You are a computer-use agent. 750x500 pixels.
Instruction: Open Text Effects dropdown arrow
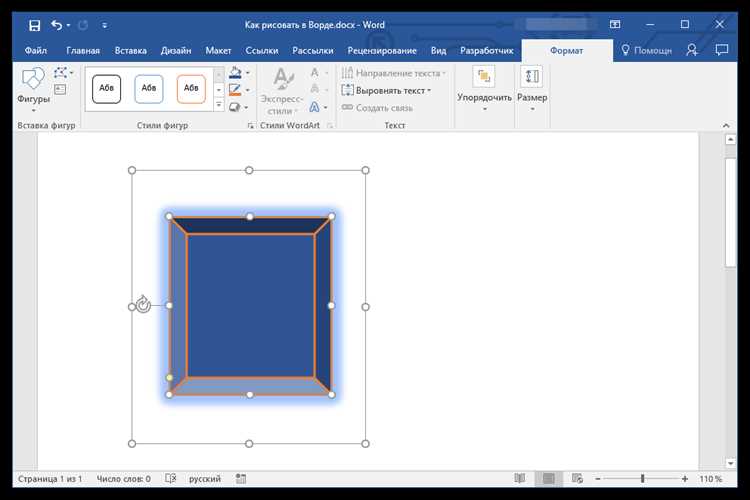(x=326, y=108)
